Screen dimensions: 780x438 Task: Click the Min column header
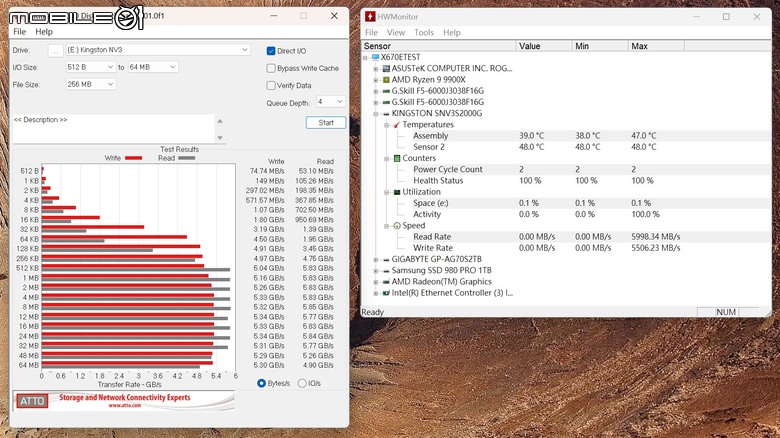click(600, 46)
